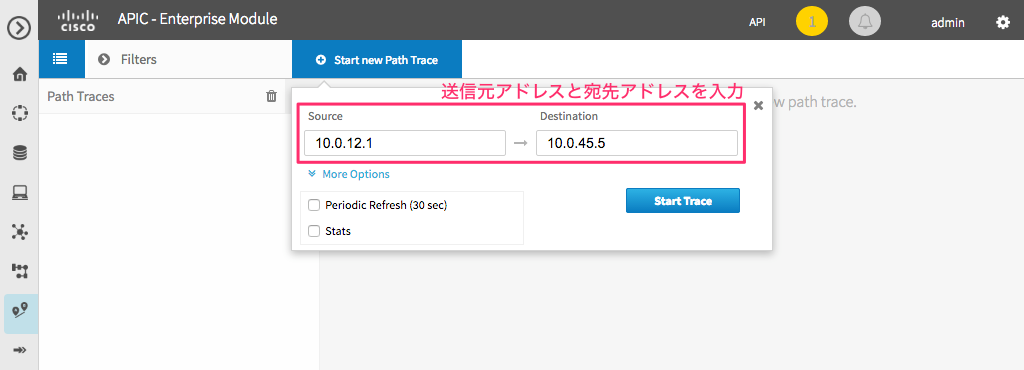
Task: Open the Discovery circle icon in sidebar
Action: 20,113
